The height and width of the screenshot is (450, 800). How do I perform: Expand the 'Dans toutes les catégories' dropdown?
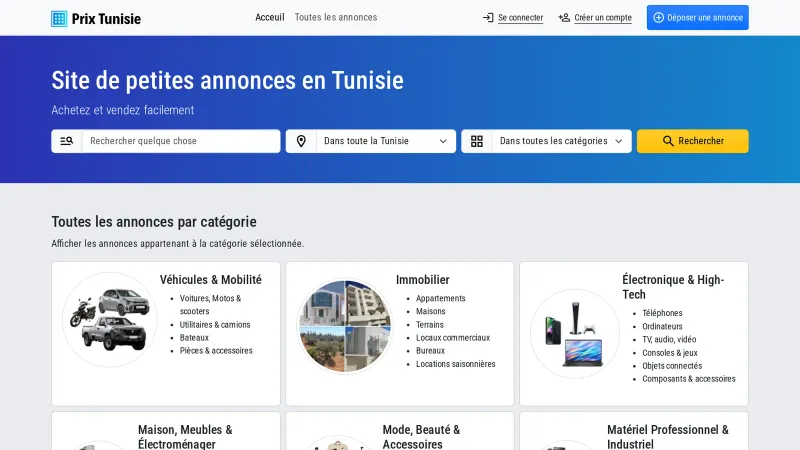[x=560, y=141]
